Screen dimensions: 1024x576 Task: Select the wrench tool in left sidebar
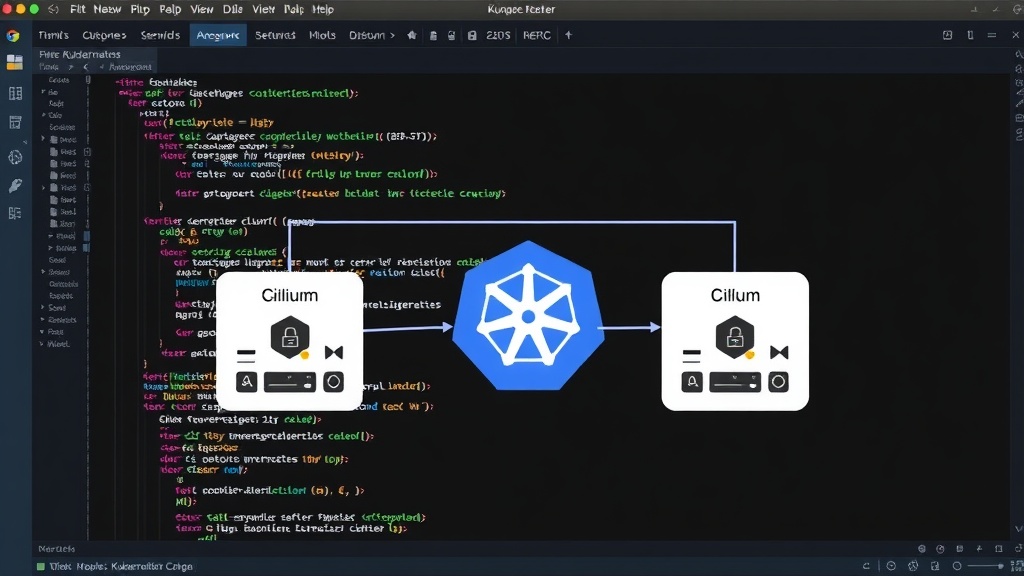[15, 185]
